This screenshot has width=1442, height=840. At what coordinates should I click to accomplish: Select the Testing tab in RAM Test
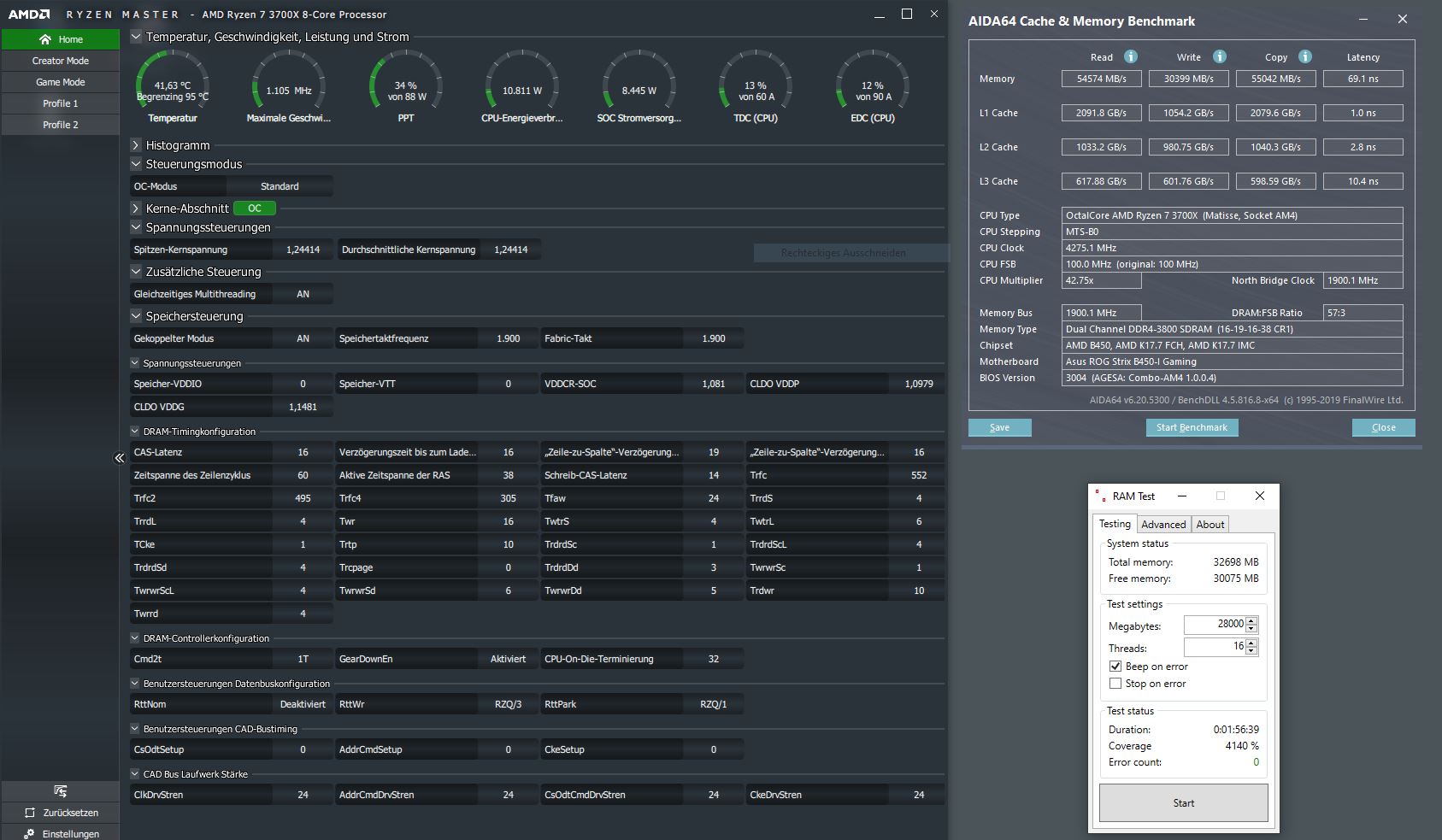(x=1115, y=524)
